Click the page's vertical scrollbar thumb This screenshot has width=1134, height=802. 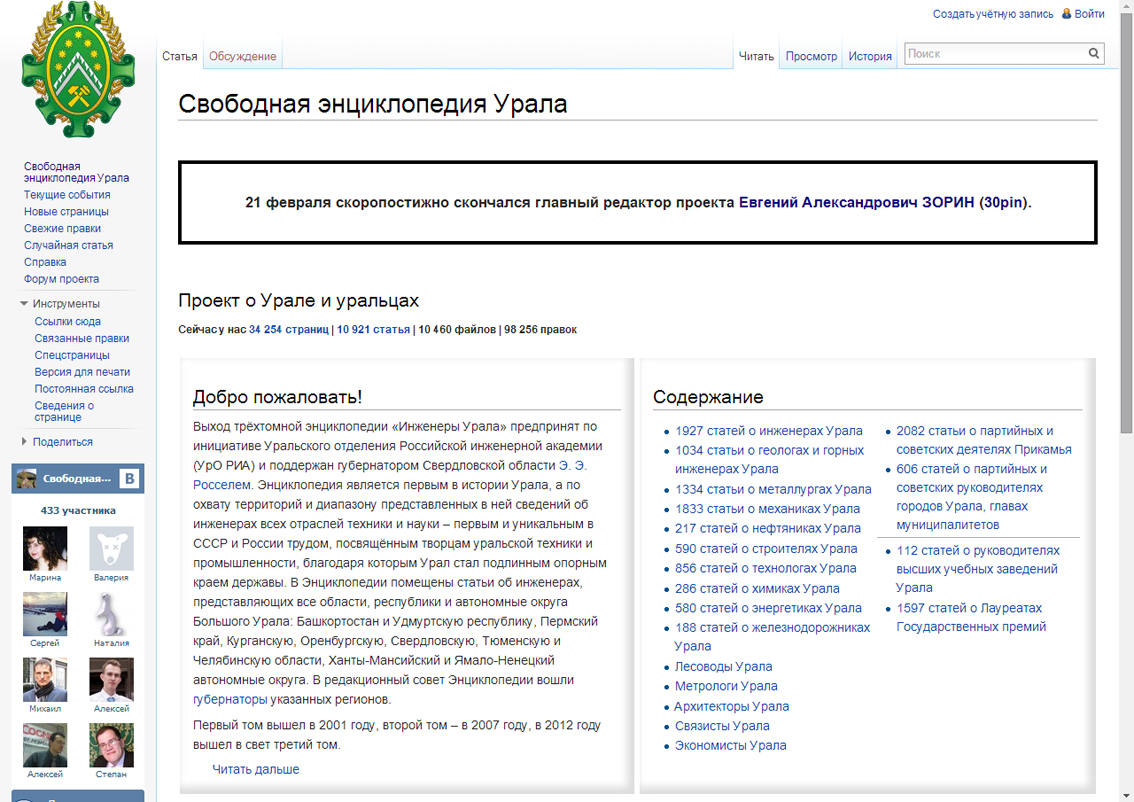click(1126, 224)
